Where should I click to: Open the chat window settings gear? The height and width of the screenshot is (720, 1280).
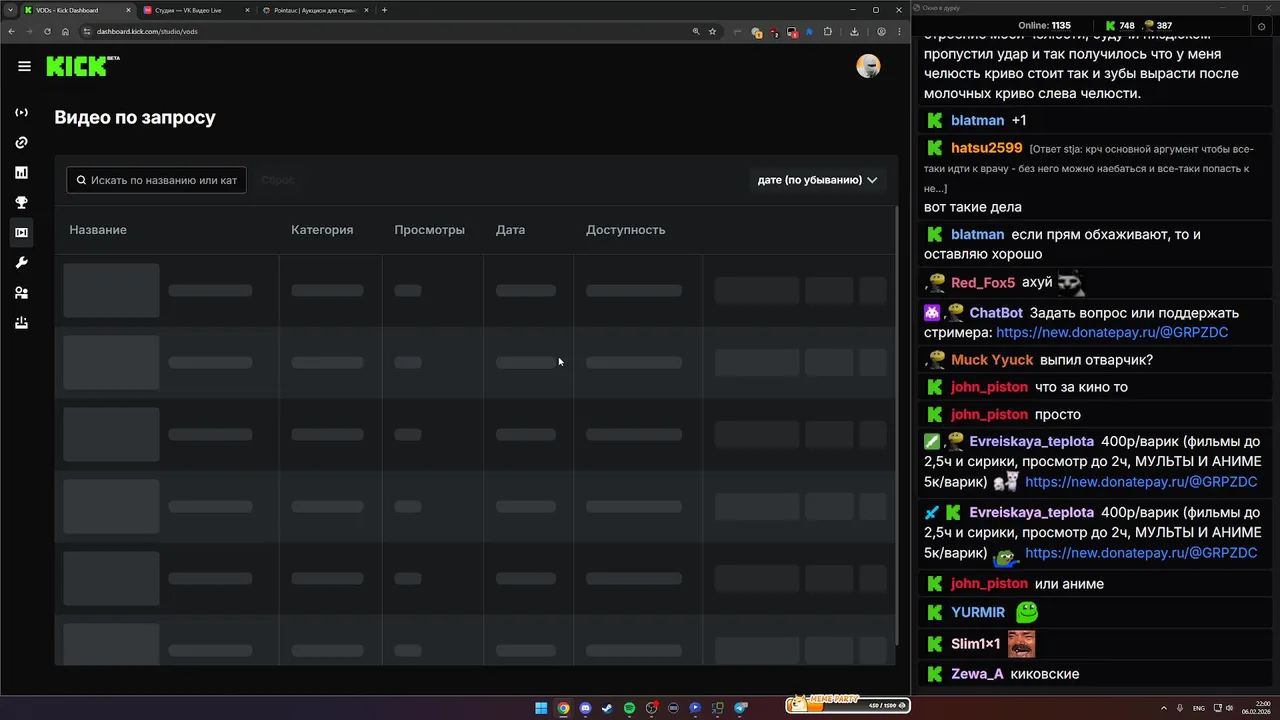pos(1261,26)
